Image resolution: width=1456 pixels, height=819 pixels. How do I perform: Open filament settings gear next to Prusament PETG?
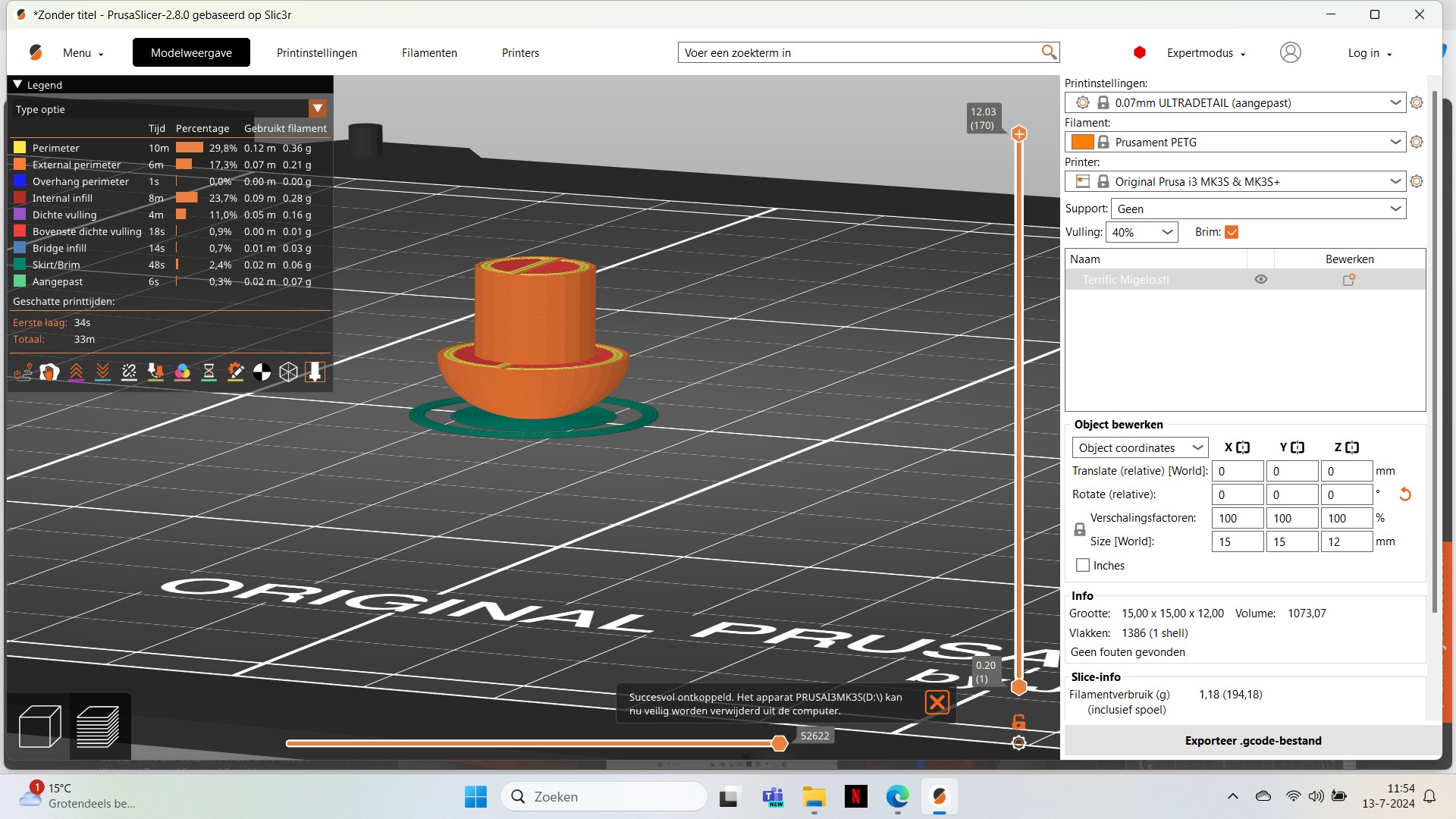coord(1416,142)
